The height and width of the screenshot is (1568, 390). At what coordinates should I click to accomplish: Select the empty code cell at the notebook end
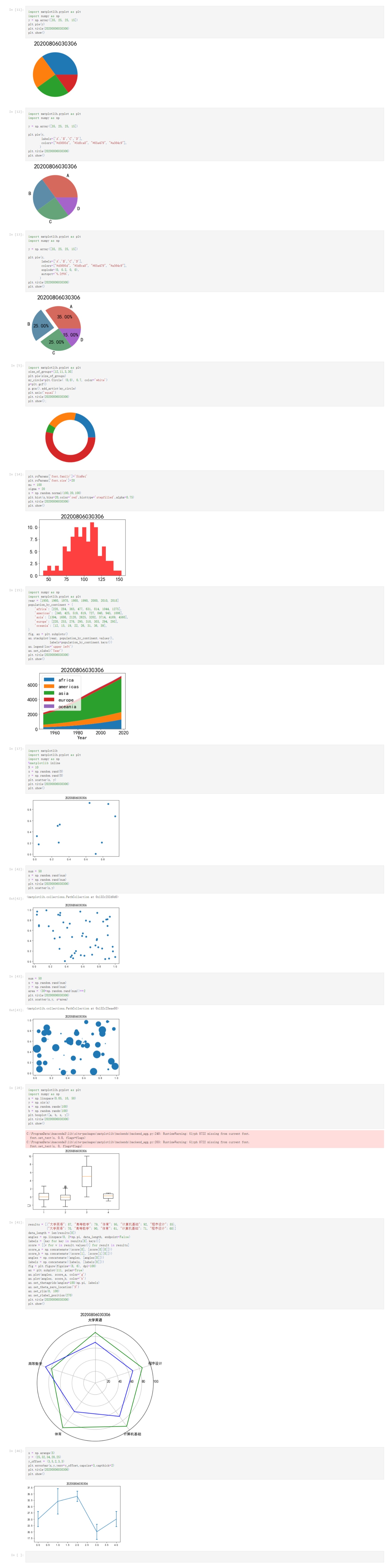(x=204, y=1556)
